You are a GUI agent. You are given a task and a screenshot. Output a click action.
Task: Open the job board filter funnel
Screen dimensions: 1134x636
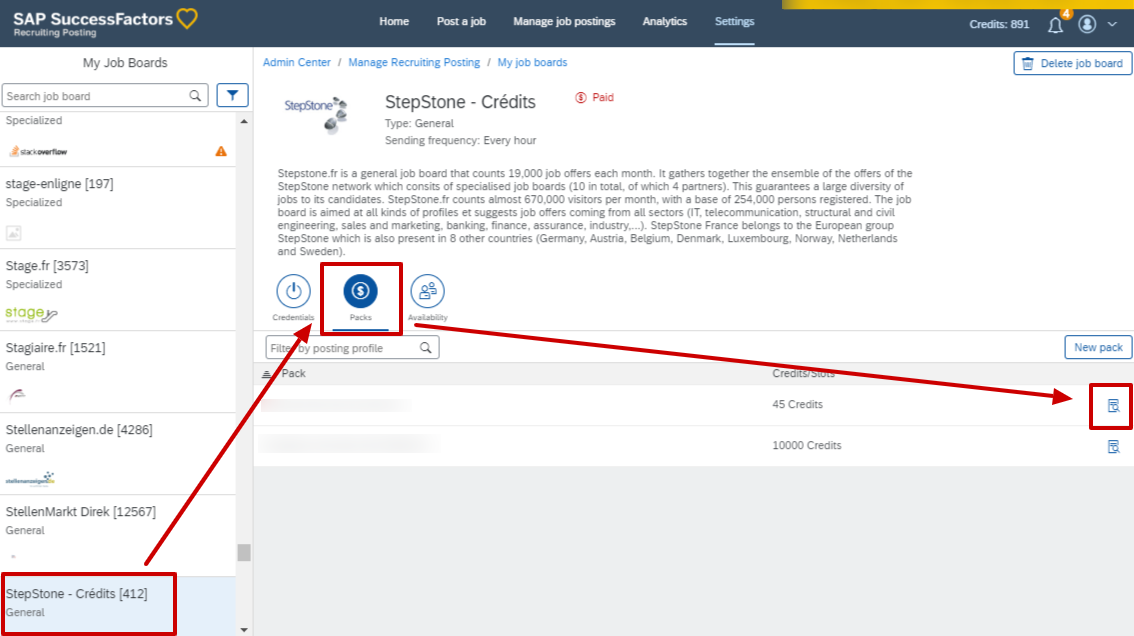(x=232, y=96)
